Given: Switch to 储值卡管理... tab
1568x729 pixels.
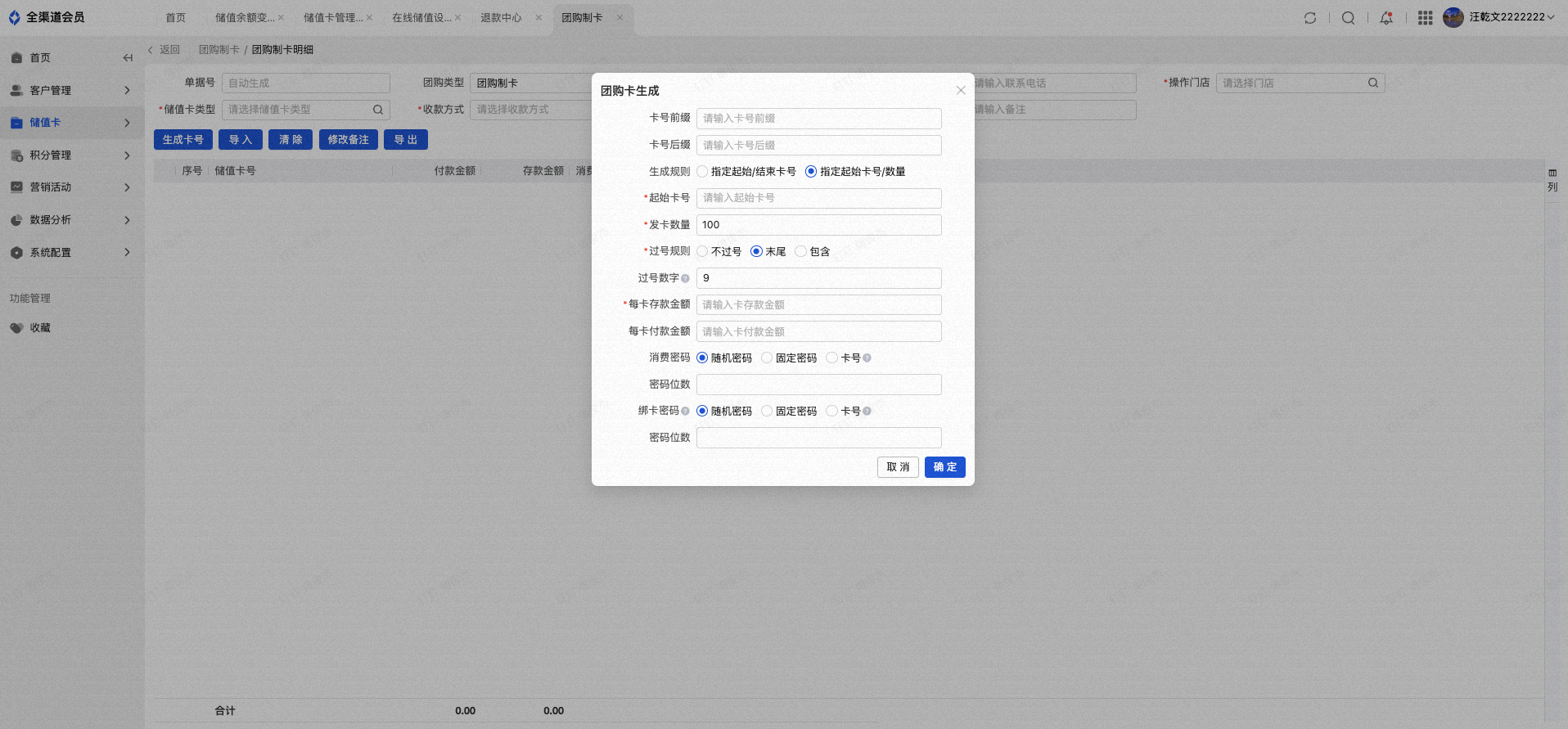Looking at the screenshot, I should (x=333, y=18).
